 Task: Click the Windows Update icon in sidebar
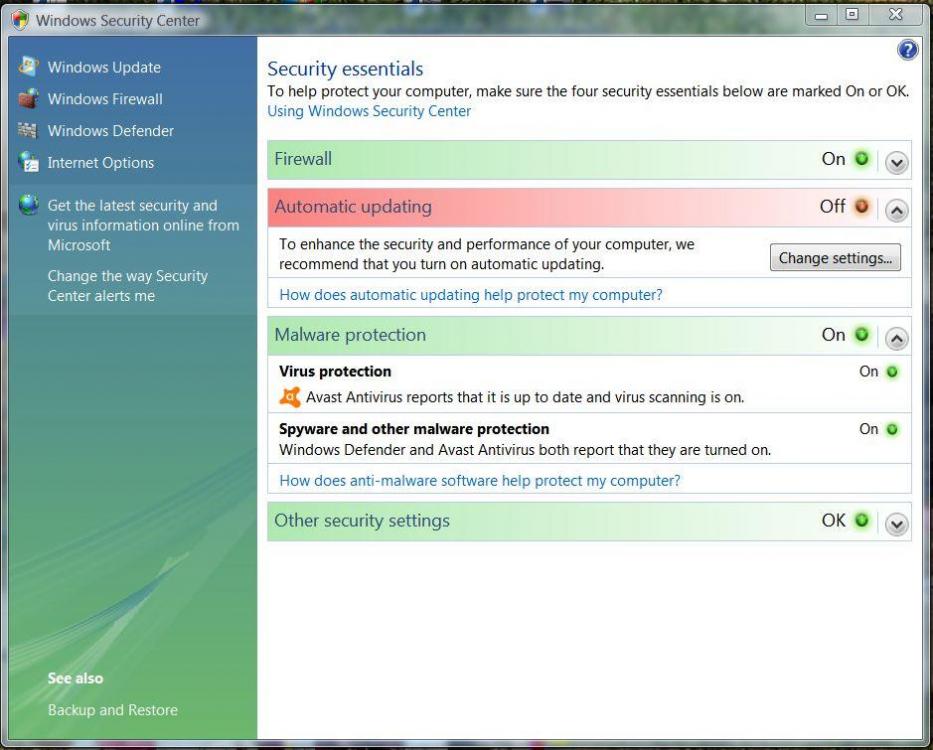click(28, 67)
